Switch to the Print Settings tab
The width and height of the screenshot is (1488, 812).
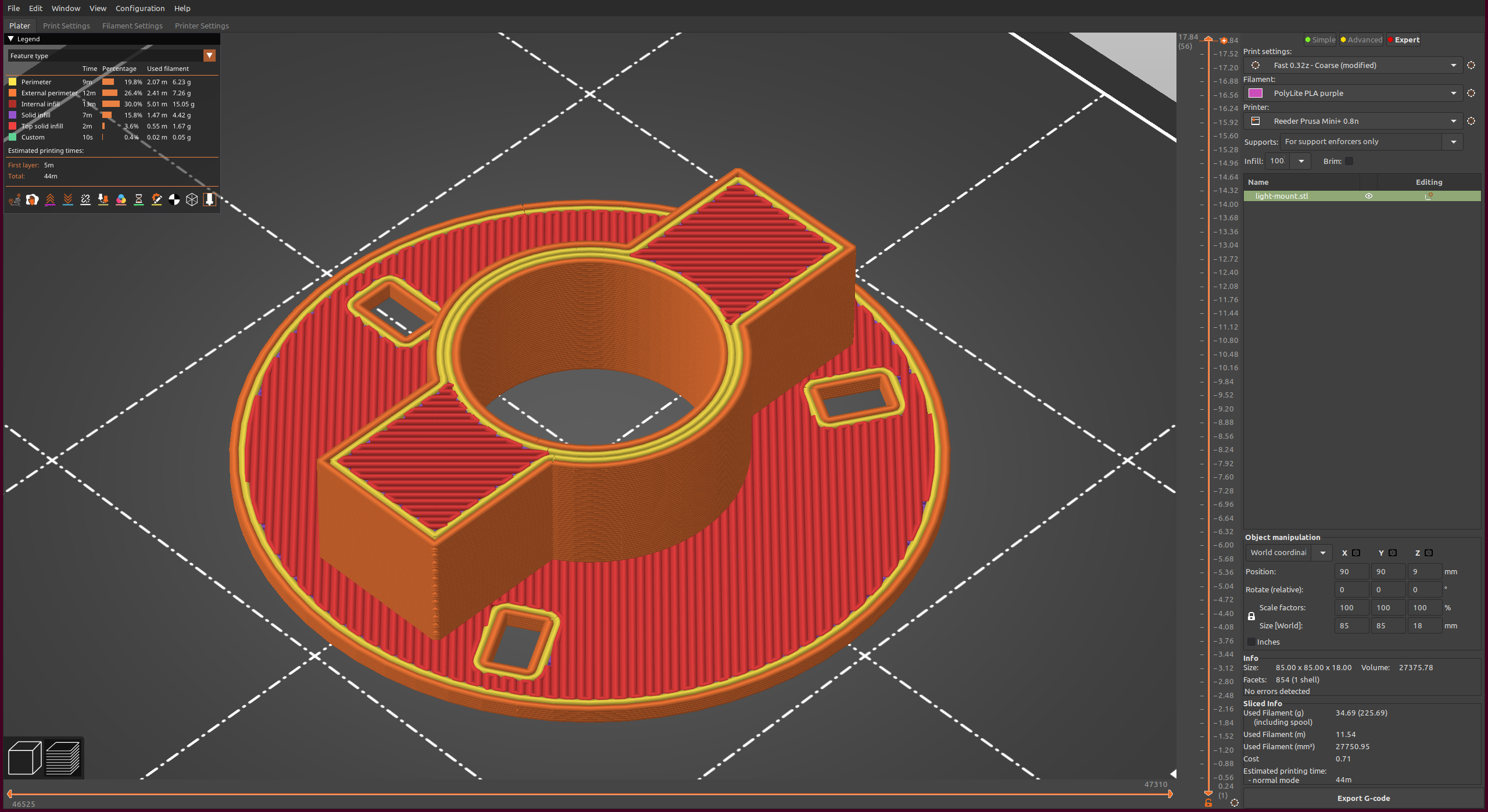point(66,26)
